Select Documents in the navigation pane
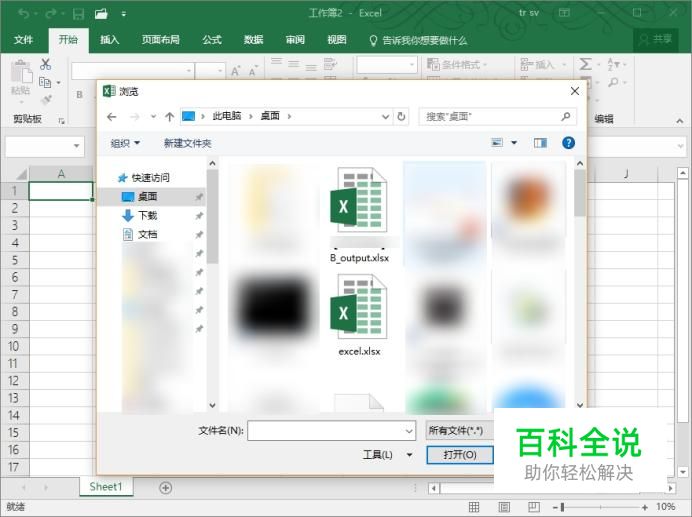This screenshot has width=692, height=517. (x=147, y=234)
